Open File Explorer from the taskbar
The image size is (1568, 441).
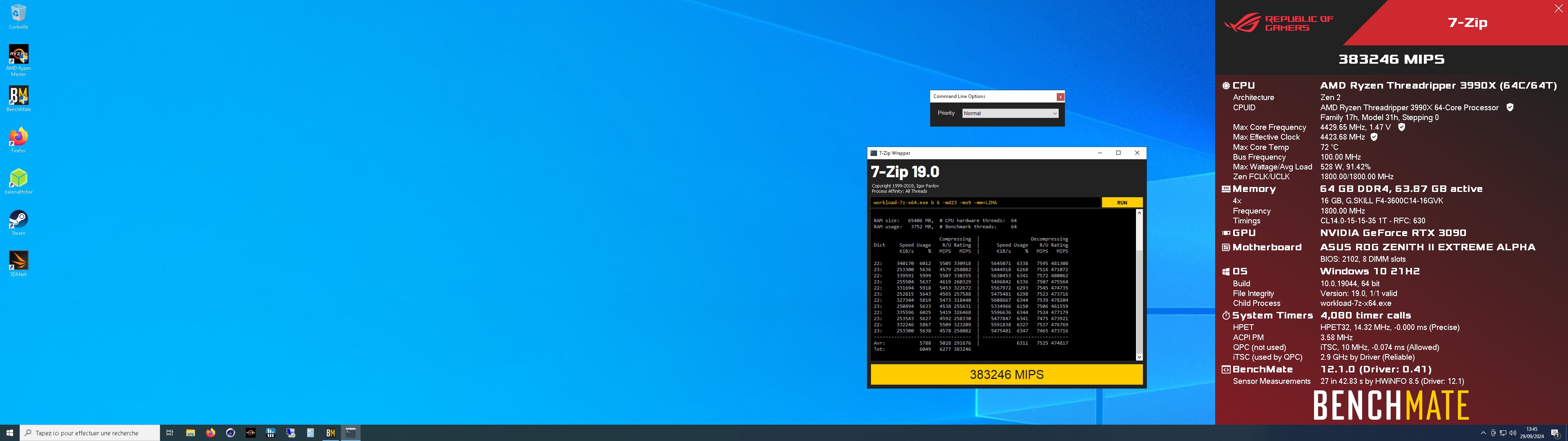(190, 432)
